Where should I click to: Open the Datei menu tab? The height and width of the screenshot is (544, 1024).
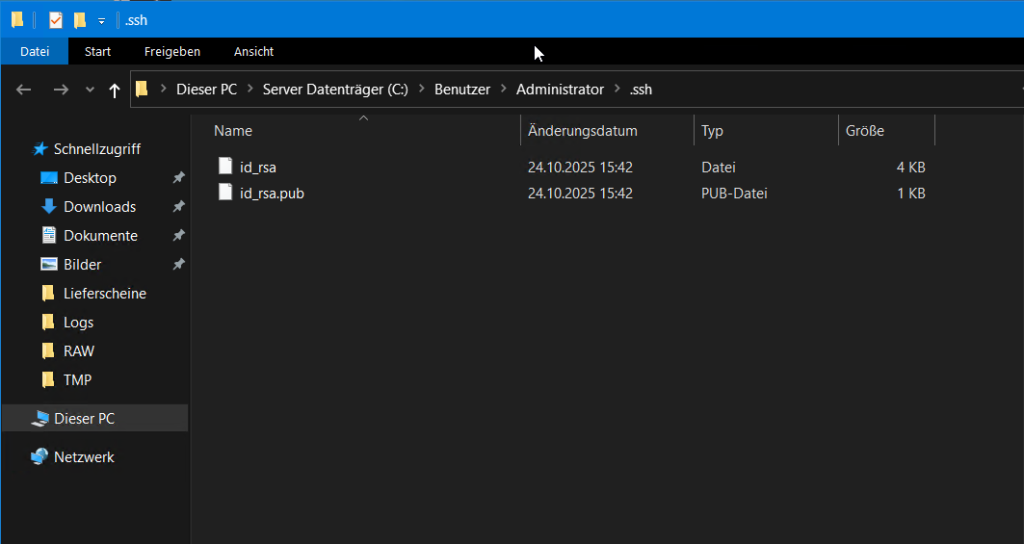pos(34,51)
